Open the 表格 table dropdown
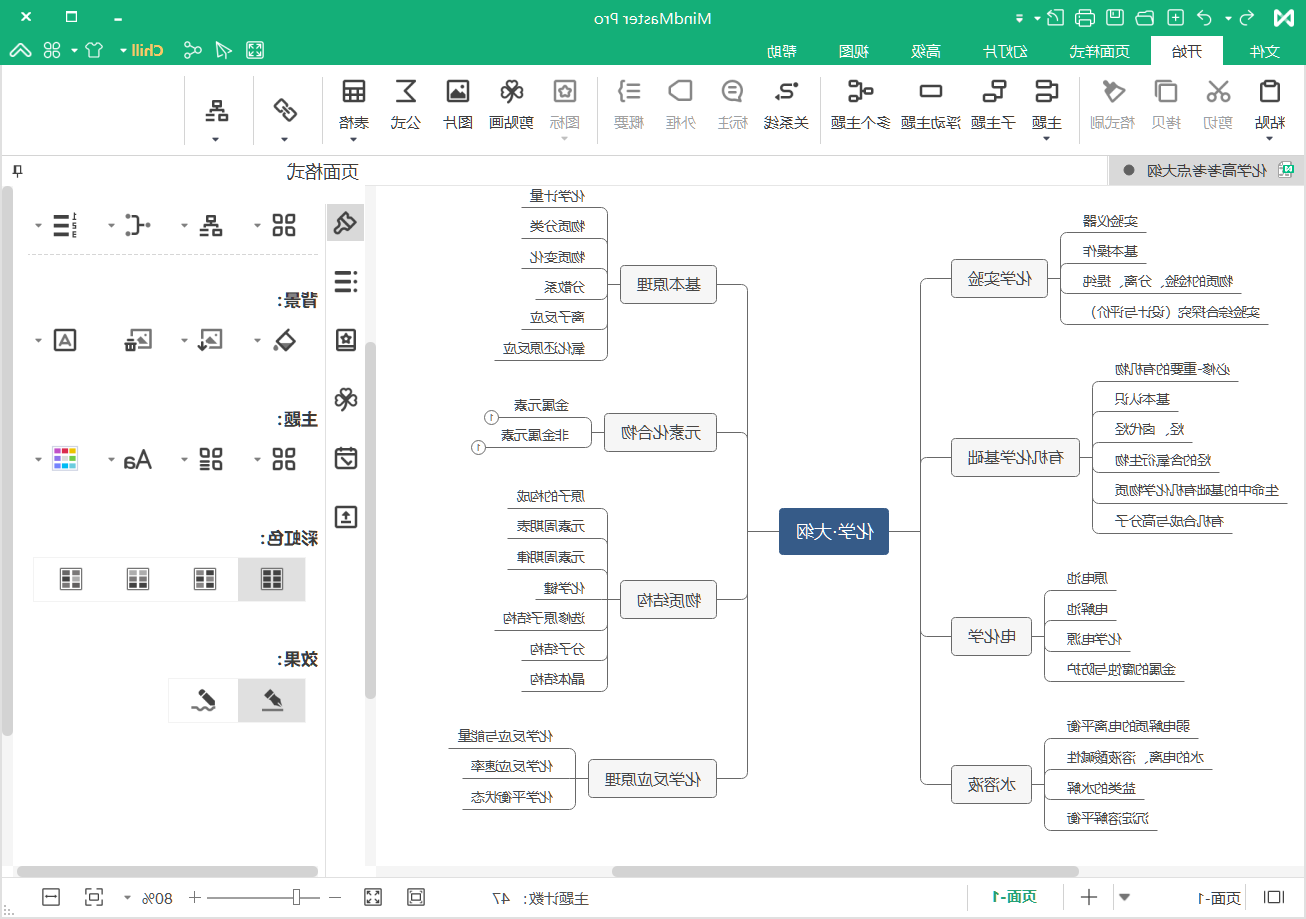This screenshot has height=919, width=1306. [x=353, y=139]
